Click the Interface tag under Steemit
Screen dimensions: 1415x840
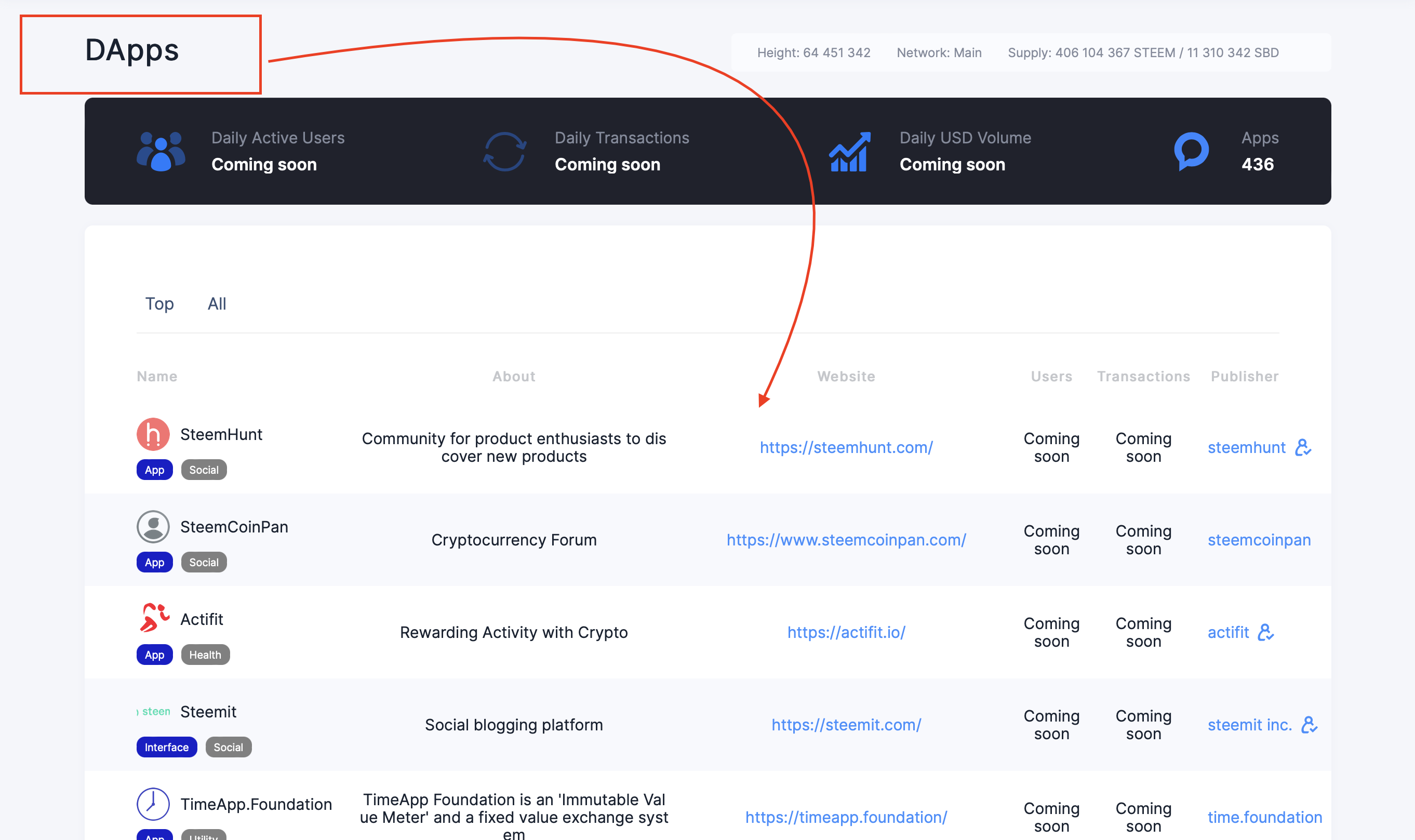(166, 746)
